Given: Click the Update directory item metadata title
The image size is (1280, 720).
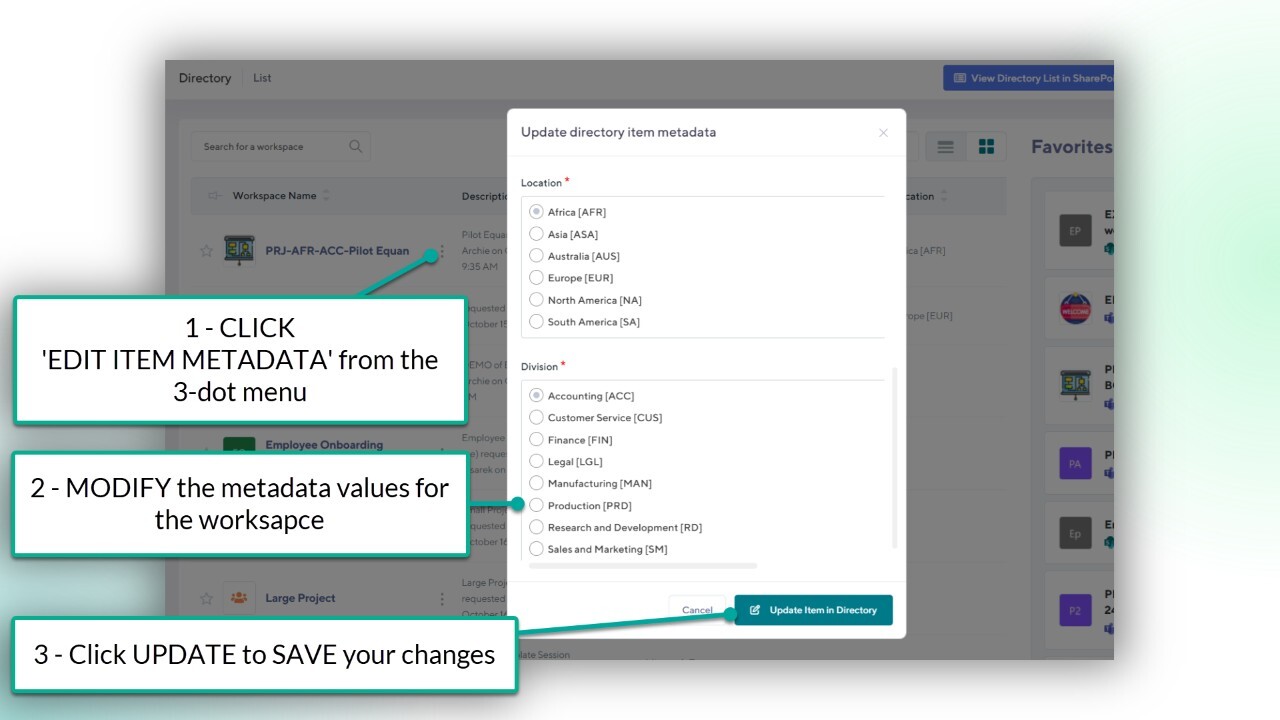Looking at the screenshot, I should (618, 132).
